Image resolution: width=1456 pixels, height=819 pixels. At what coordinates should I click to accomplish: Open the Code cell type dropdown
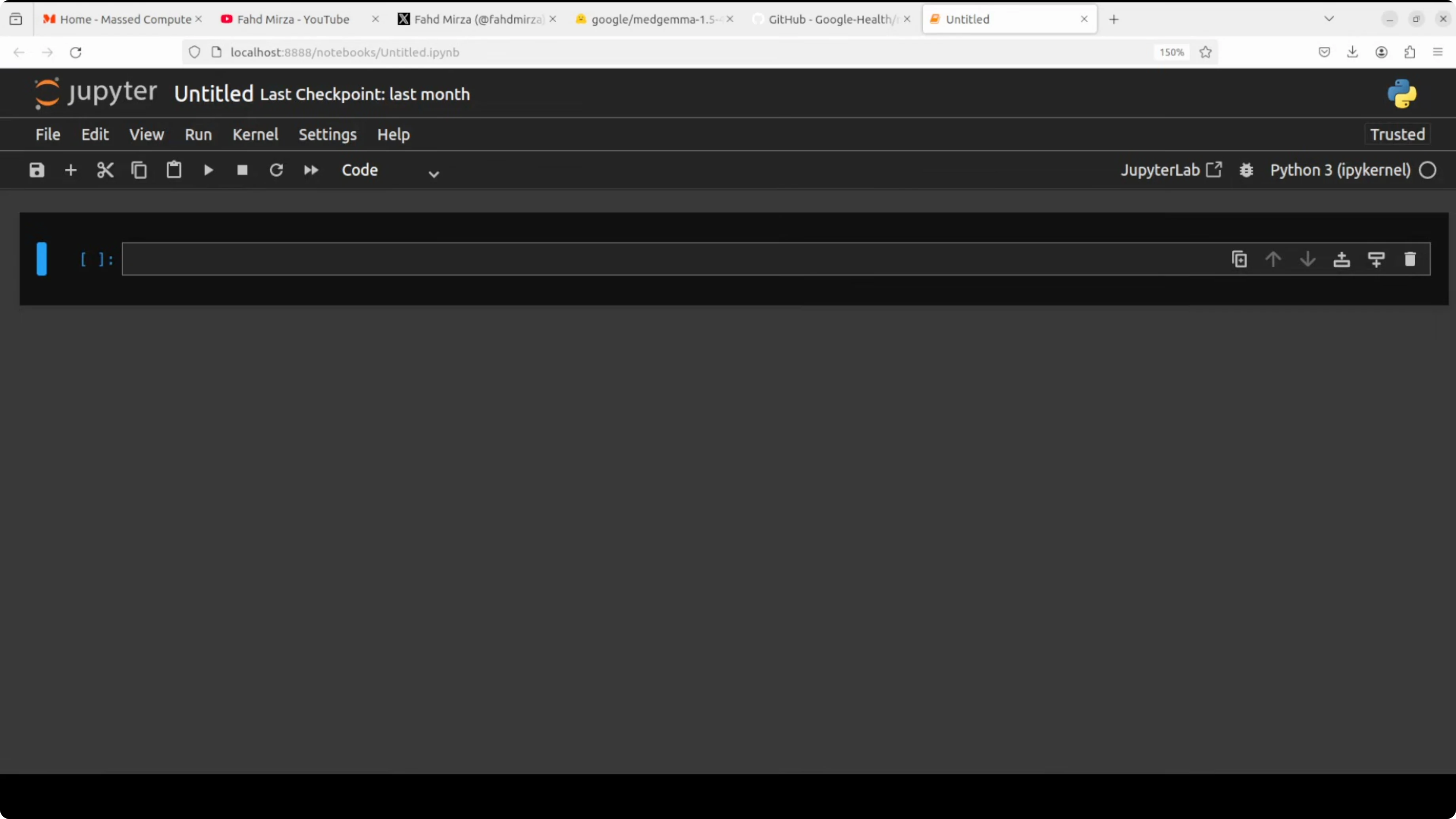click(x=390, y=171)
